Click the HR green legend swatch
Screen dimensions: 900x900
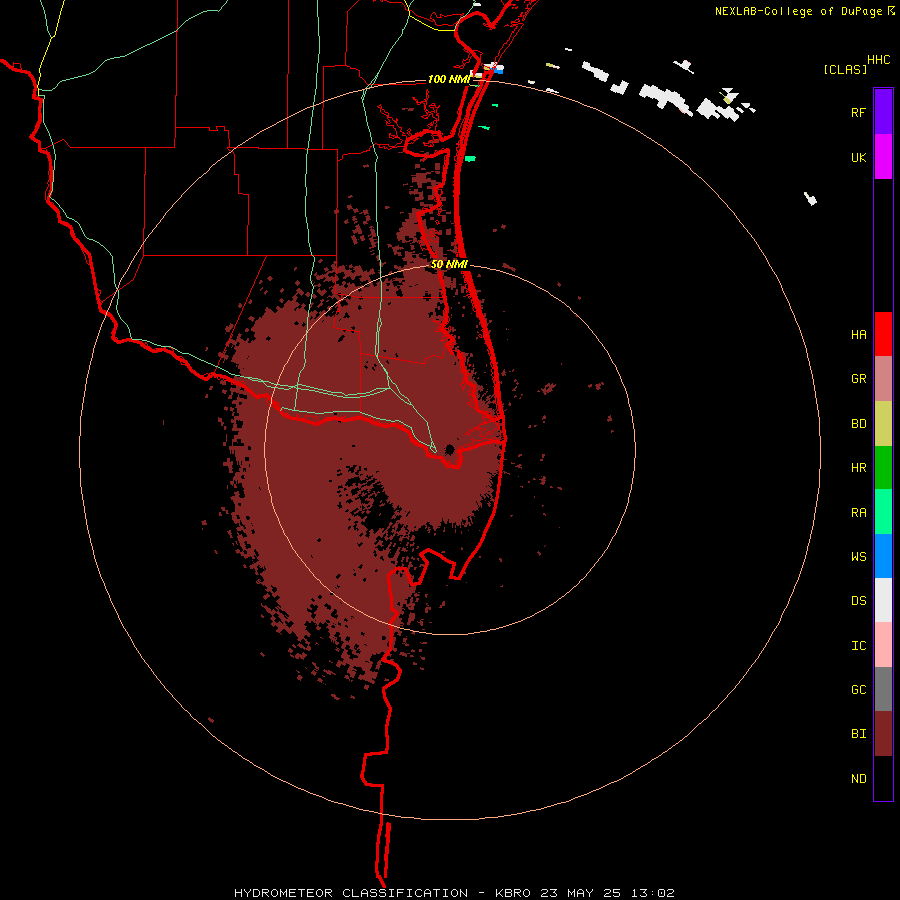[883, 468]
